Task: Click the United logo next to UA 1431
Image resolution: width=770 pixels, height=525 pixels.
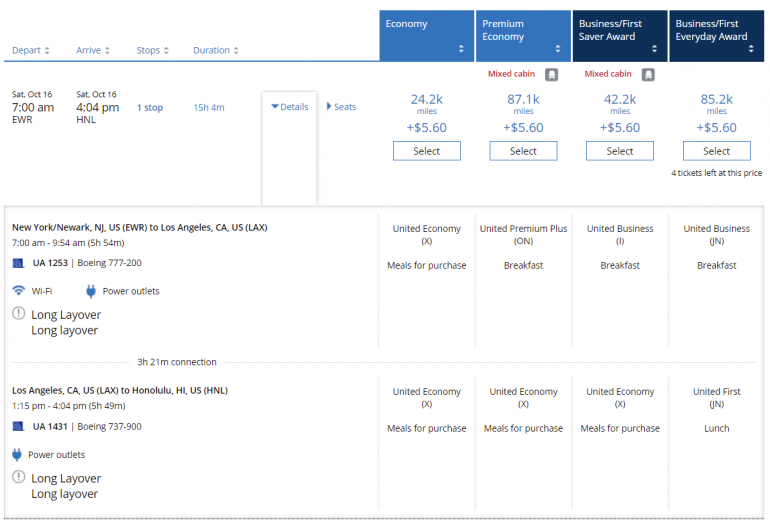Action: pyautogui.click(x=18, y=426)
